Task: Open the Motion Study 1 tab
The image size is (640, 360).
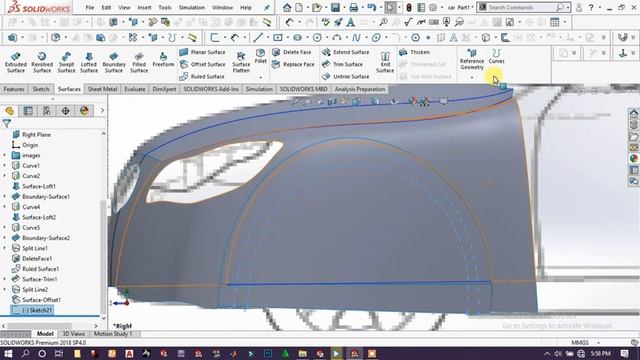Action: (x=113, y=333)
